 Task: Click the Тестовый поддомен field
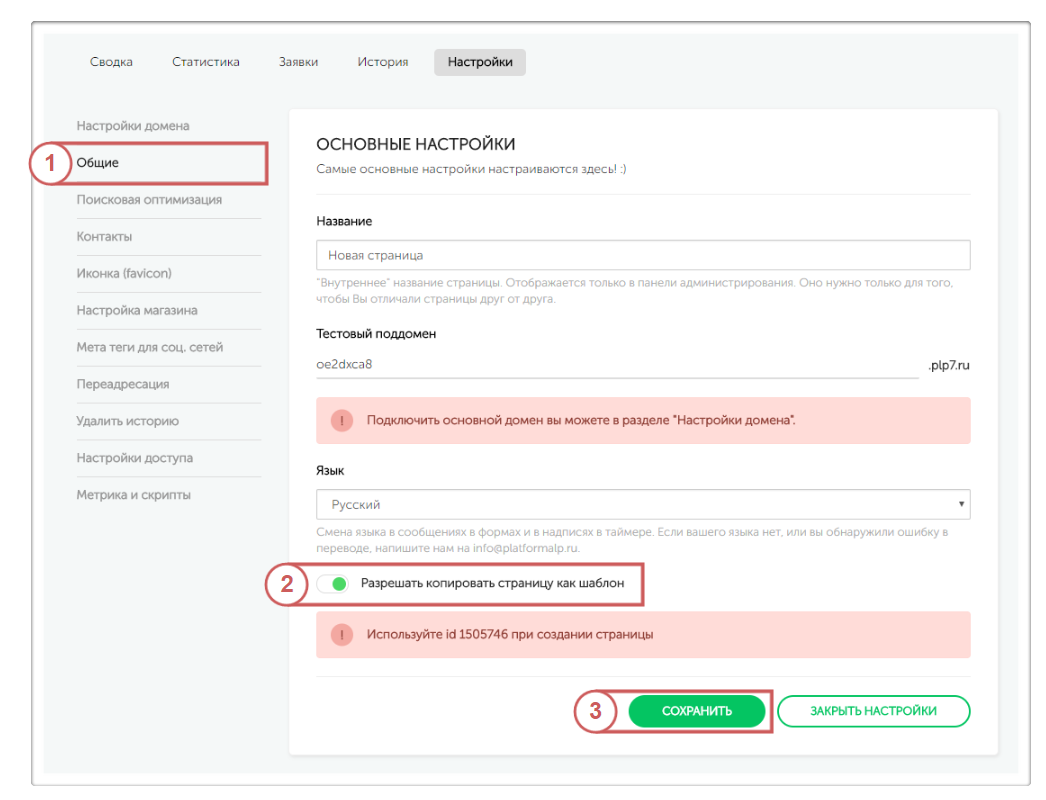pos(616,365)
